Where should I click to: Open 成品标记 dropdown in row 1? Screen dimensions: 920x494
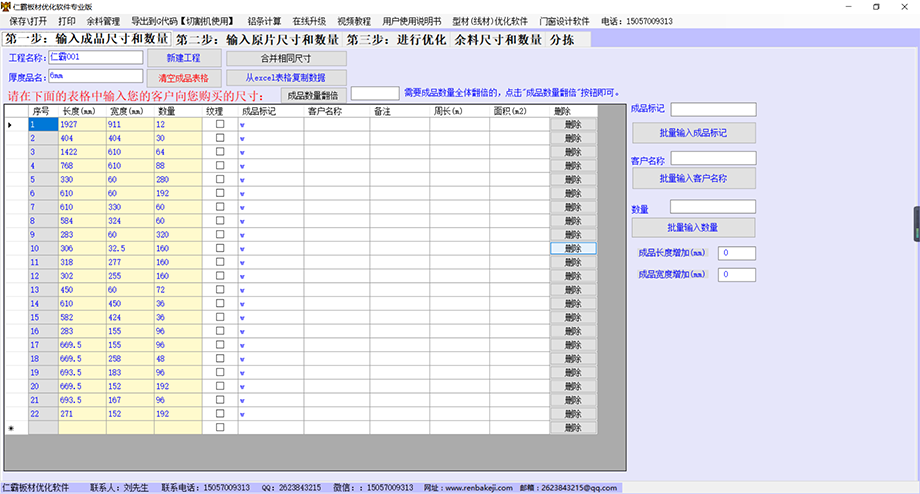242,125
